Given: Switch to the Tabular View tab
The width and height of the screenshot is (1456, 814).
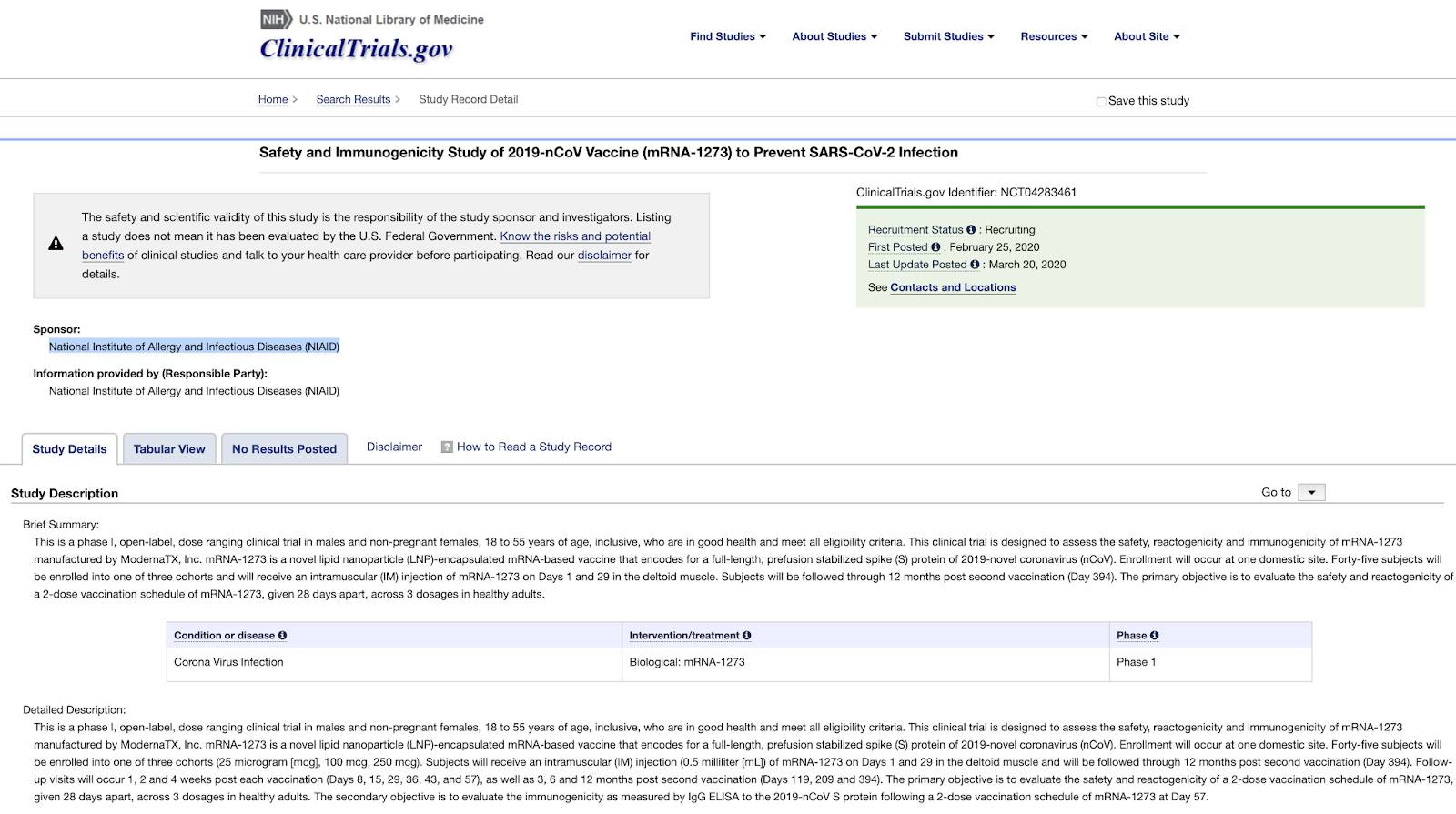Looking at the screenshot, I should pos(169,449).
